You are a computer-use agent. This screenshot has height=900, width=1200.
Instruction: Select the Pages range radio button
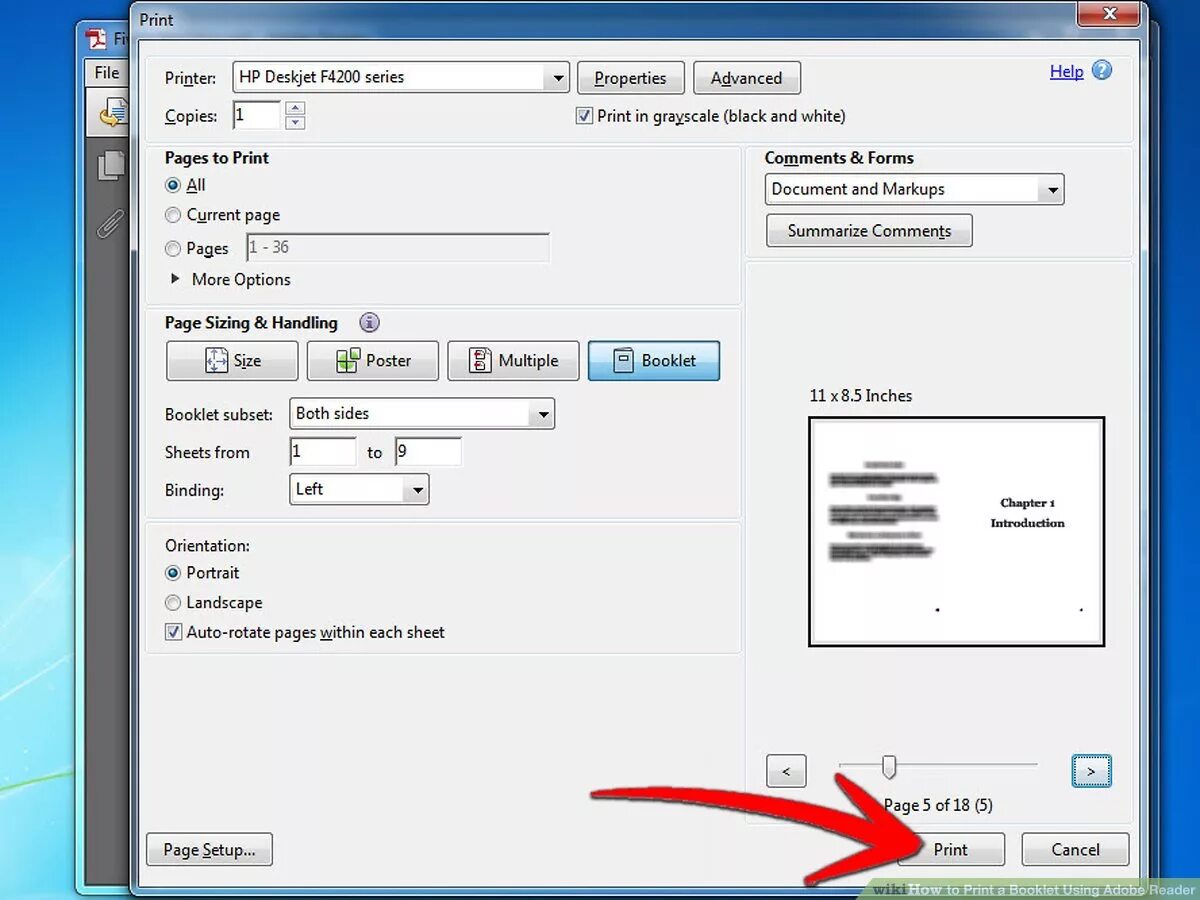pos(173,249)
